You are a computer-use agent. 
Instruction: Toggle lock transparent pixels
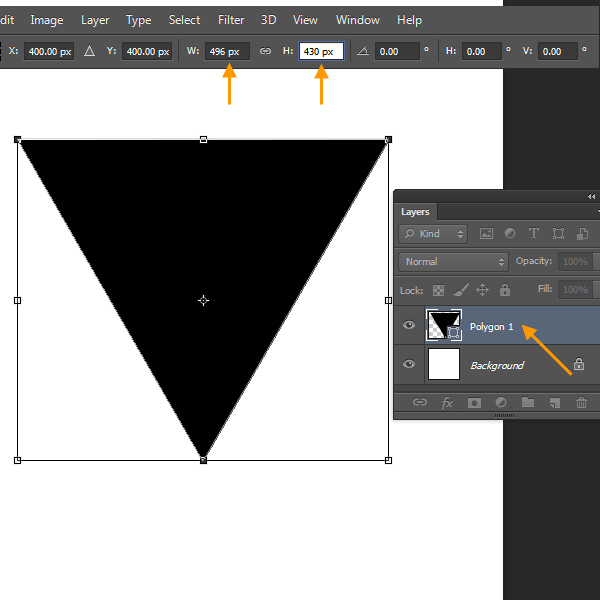point(437,290)
